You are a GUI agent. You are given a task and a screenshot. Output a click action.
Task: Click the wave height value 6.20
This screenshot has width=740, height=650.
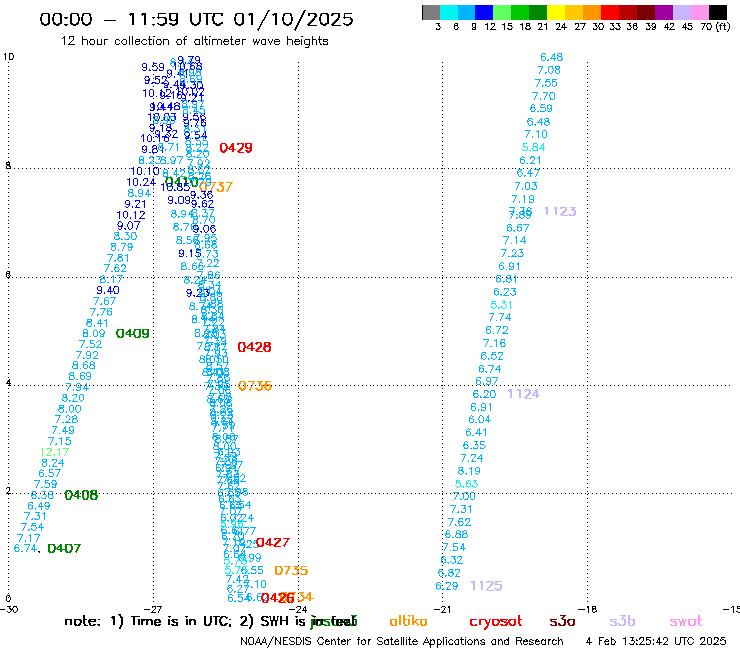[485, 394]
